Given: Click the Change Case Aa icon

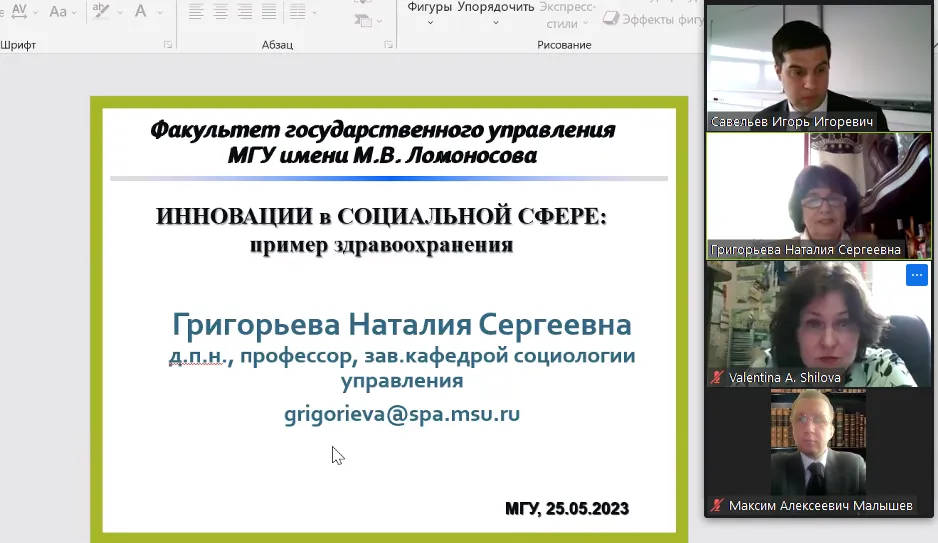Looking at the screenshot, I should click(58, 11).
